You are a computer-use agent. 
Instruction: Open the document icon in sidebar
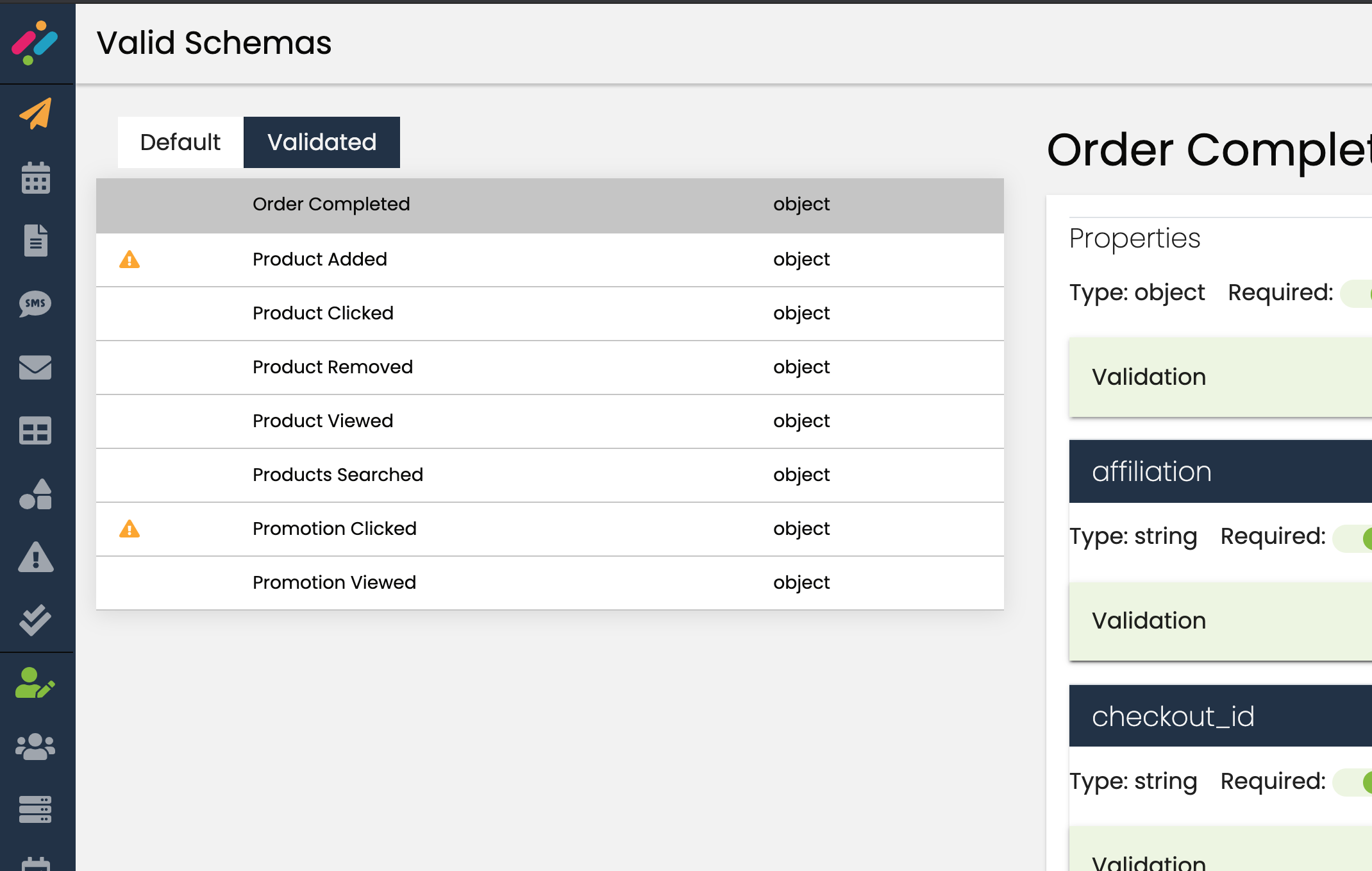[36, 241]
